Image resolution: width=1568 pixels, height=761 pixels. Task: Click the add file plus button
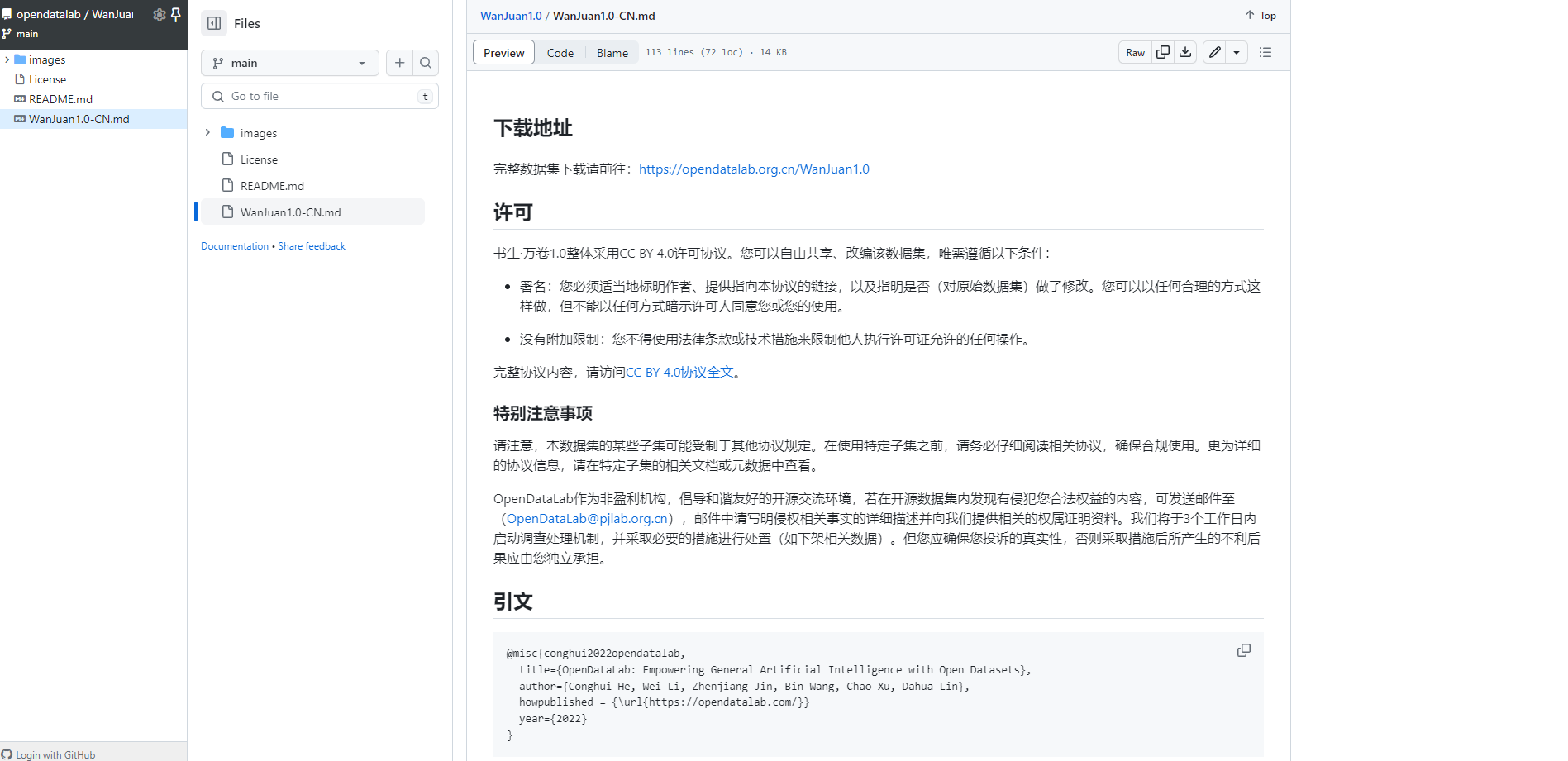tap(399, 63)
